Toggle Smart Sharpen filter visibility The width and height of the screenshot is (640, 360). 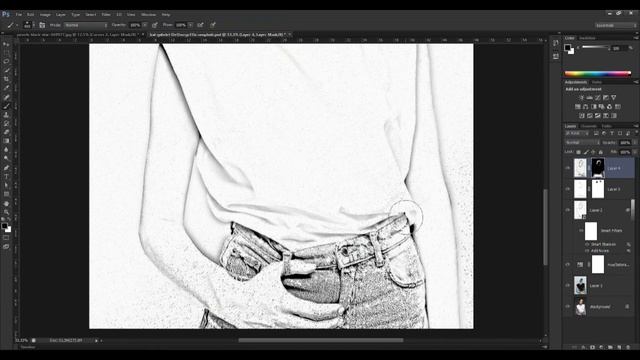pos(587,244)
